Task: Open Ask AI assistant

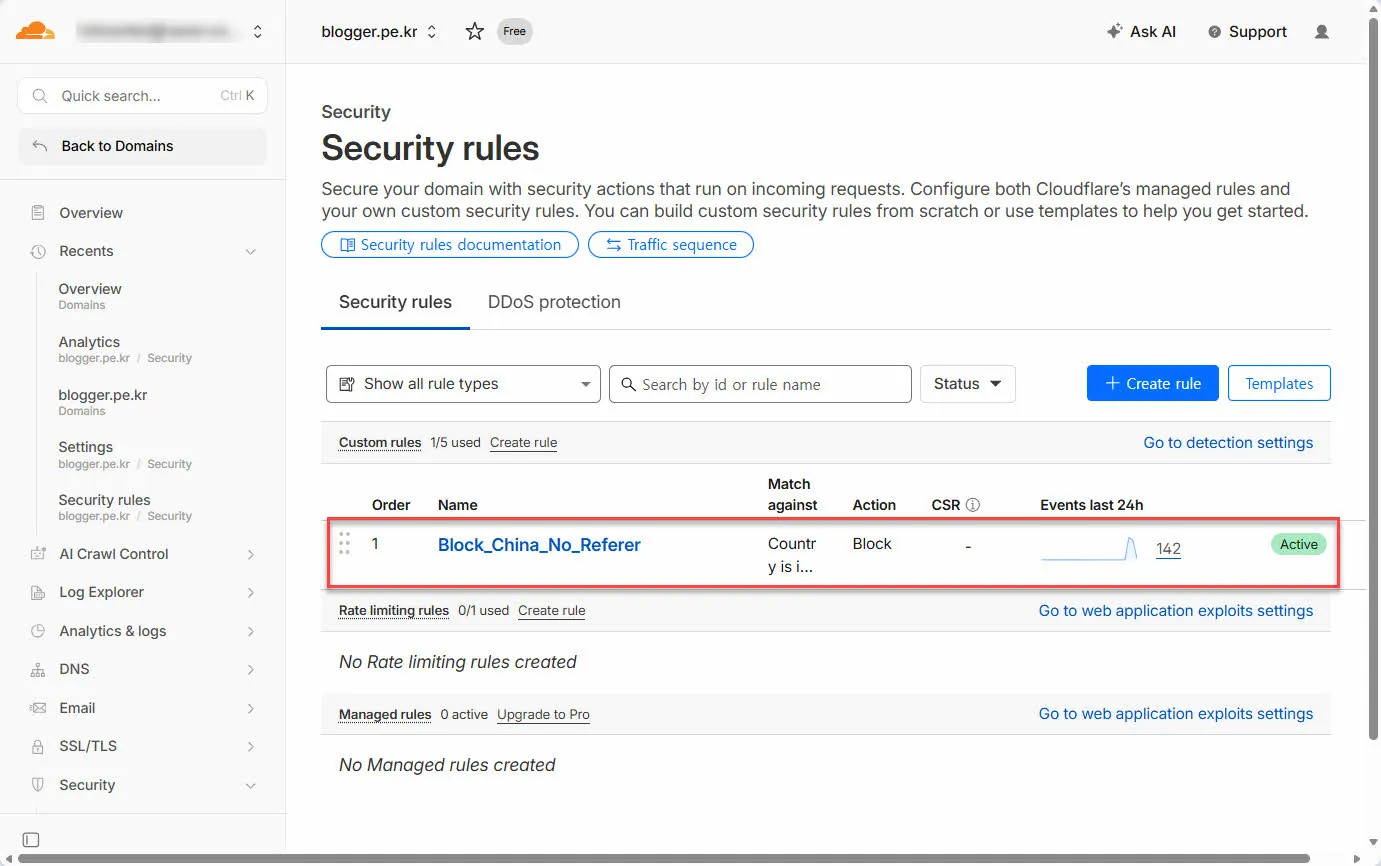Action: point(1141,32)
